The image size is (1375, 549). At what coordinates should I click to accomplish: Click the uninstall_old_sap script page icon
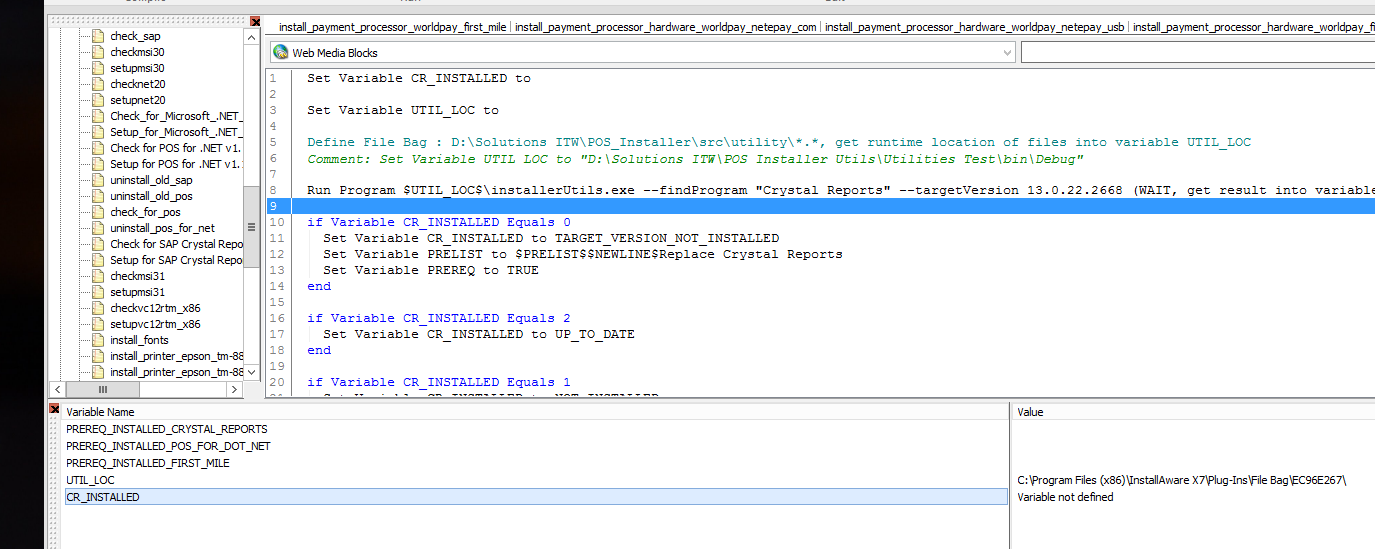[x=97, y=180]
